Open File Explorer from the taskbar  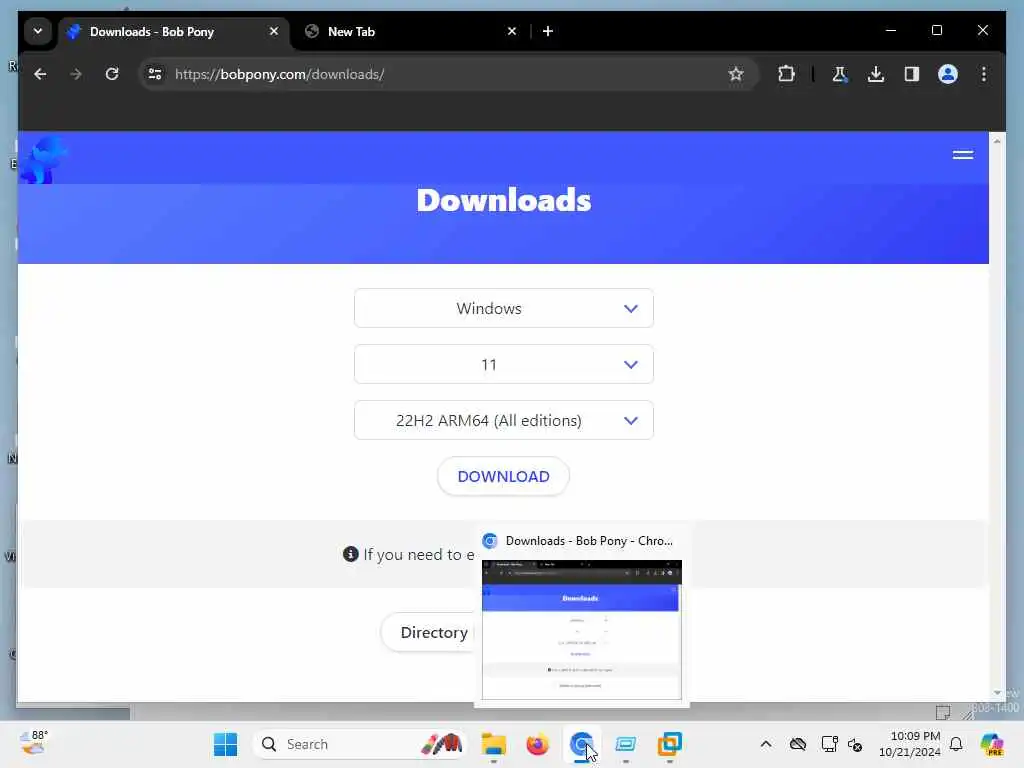pos(494,744)
